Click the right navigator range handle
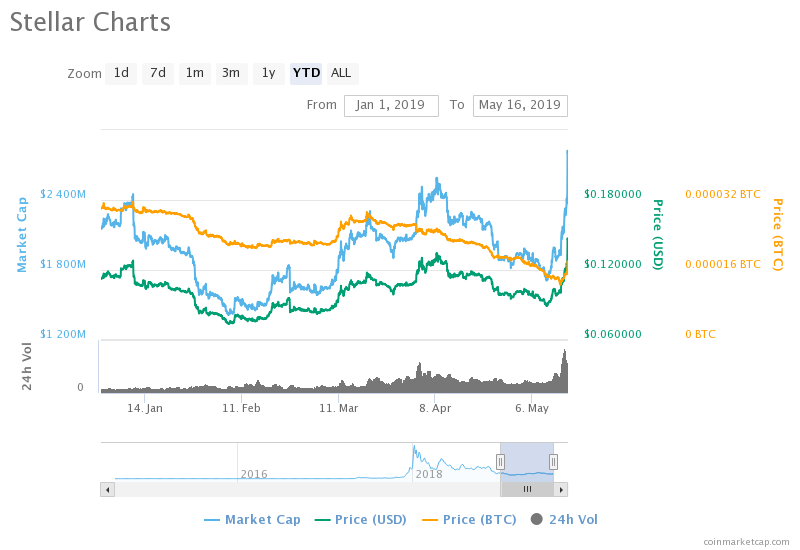800x550 pixels. [x=553, y=462]
